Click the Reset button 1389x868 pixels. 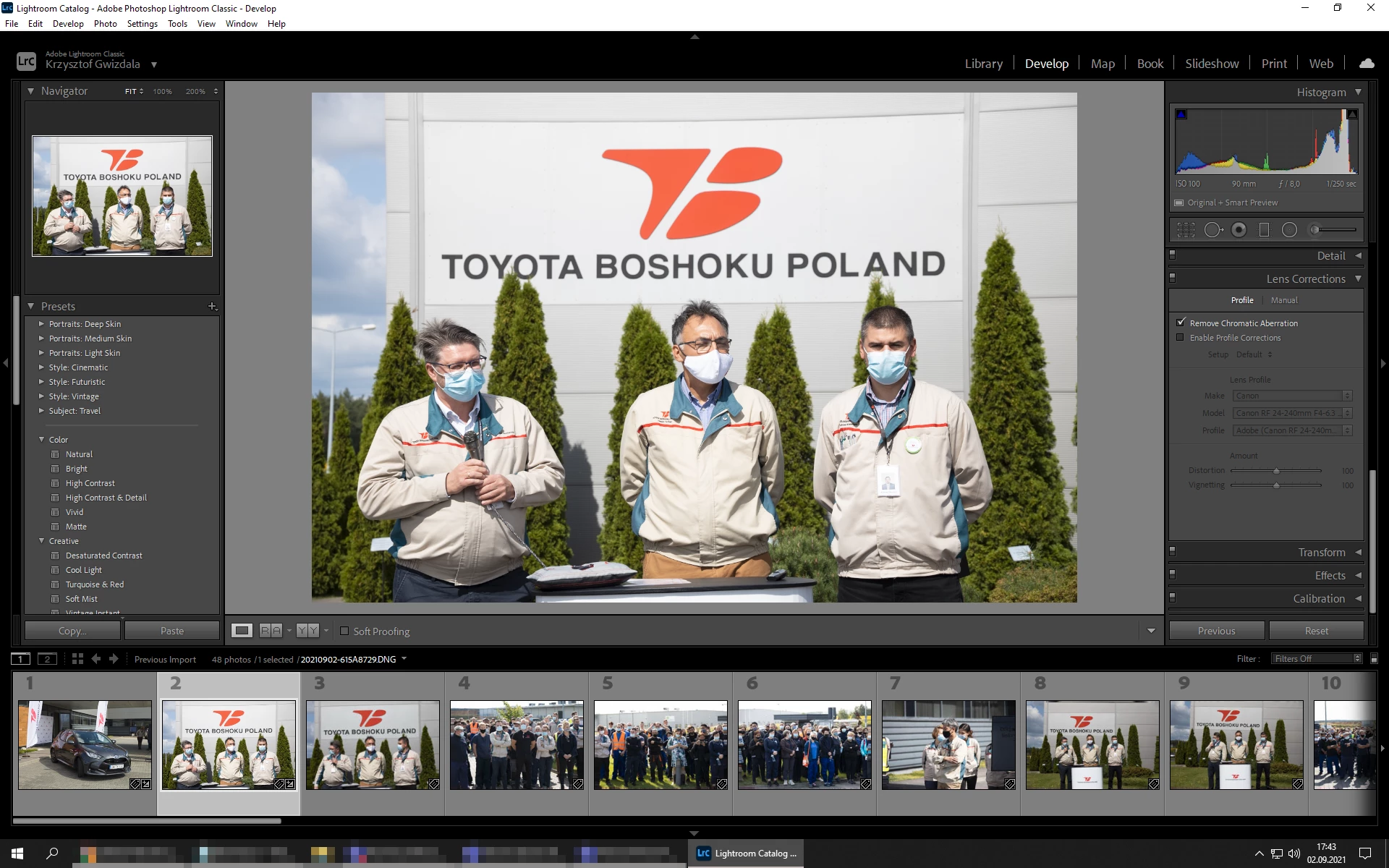coord(1316,631)
